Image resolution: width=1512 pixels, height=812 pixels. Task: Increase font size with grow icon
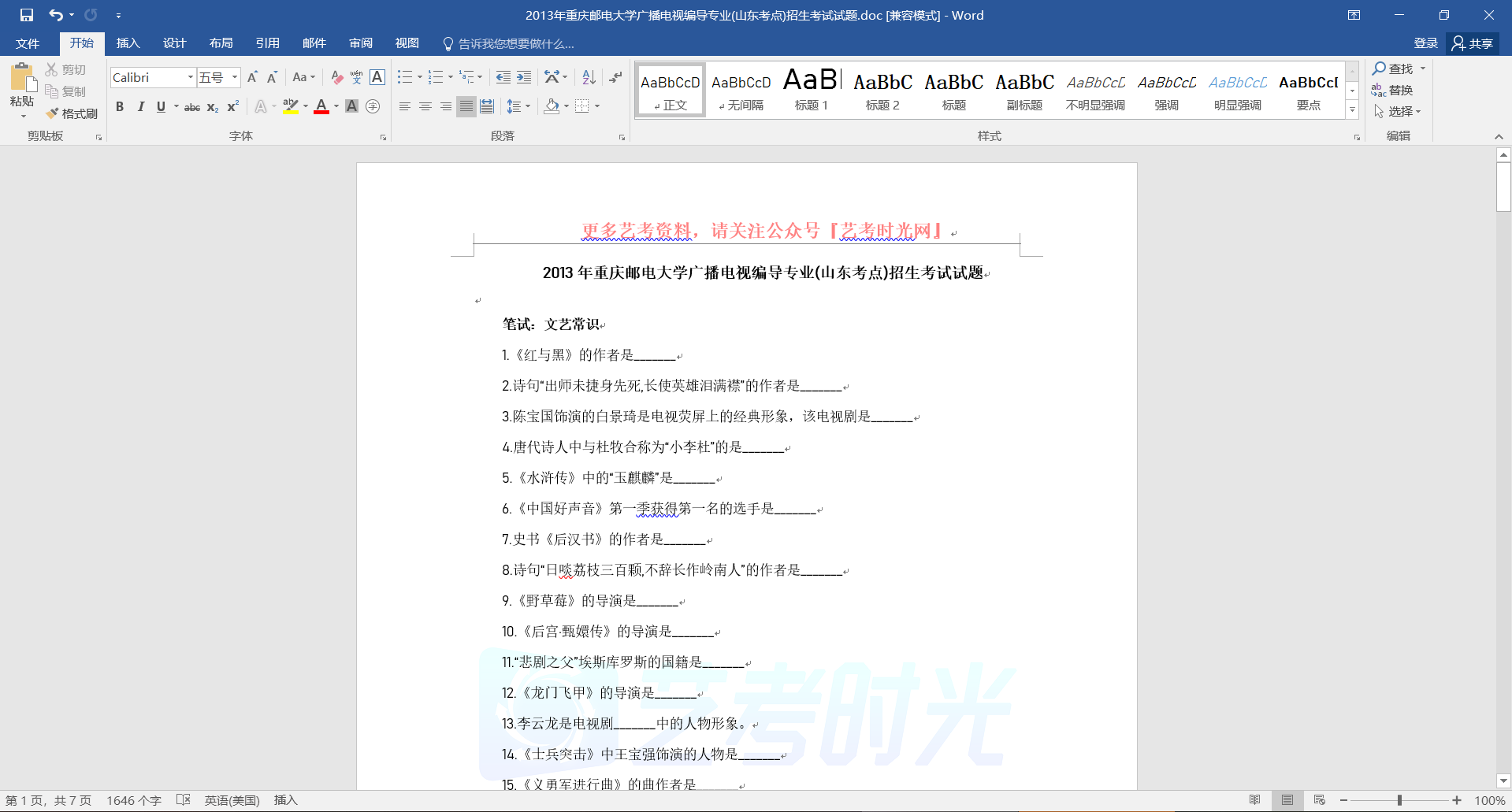252,77
